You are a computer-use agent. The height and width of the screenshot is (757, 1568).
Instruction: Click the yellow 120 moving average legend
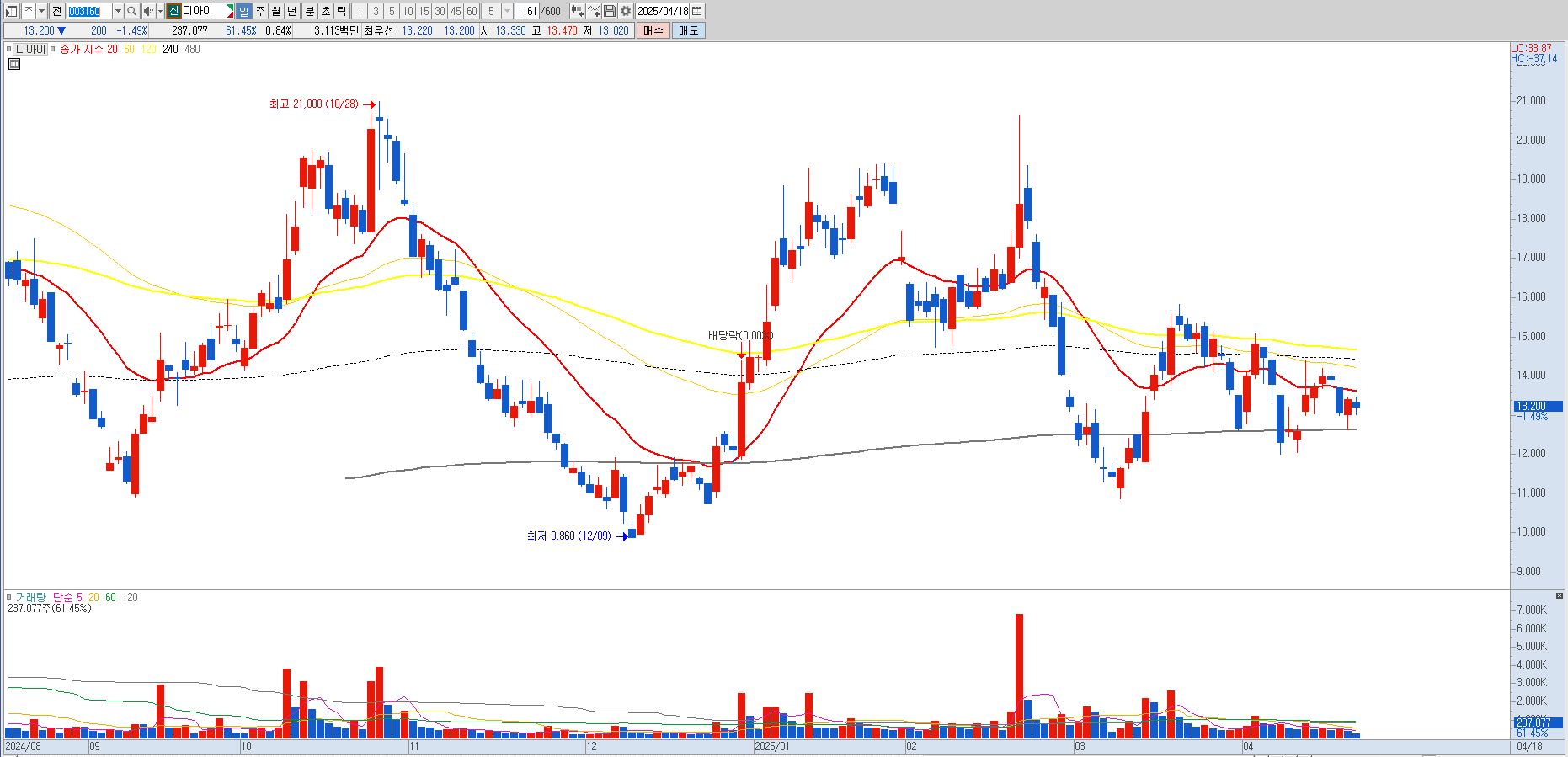148,49
